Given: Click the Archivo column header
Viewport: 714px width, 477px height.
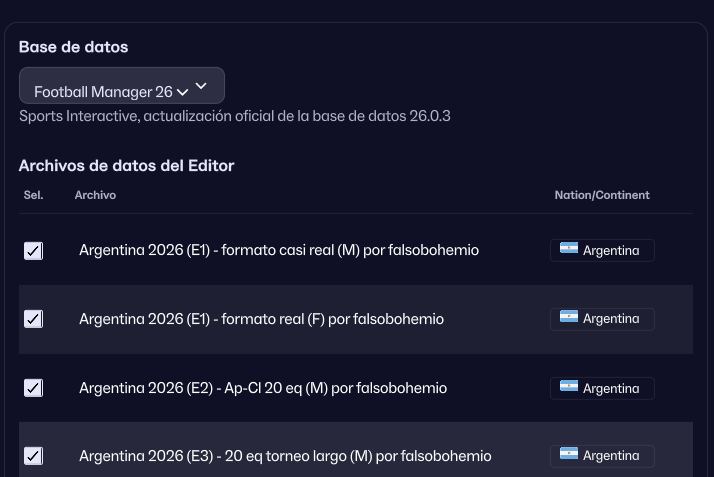Looking at the screenshot, I should [95, 195].
